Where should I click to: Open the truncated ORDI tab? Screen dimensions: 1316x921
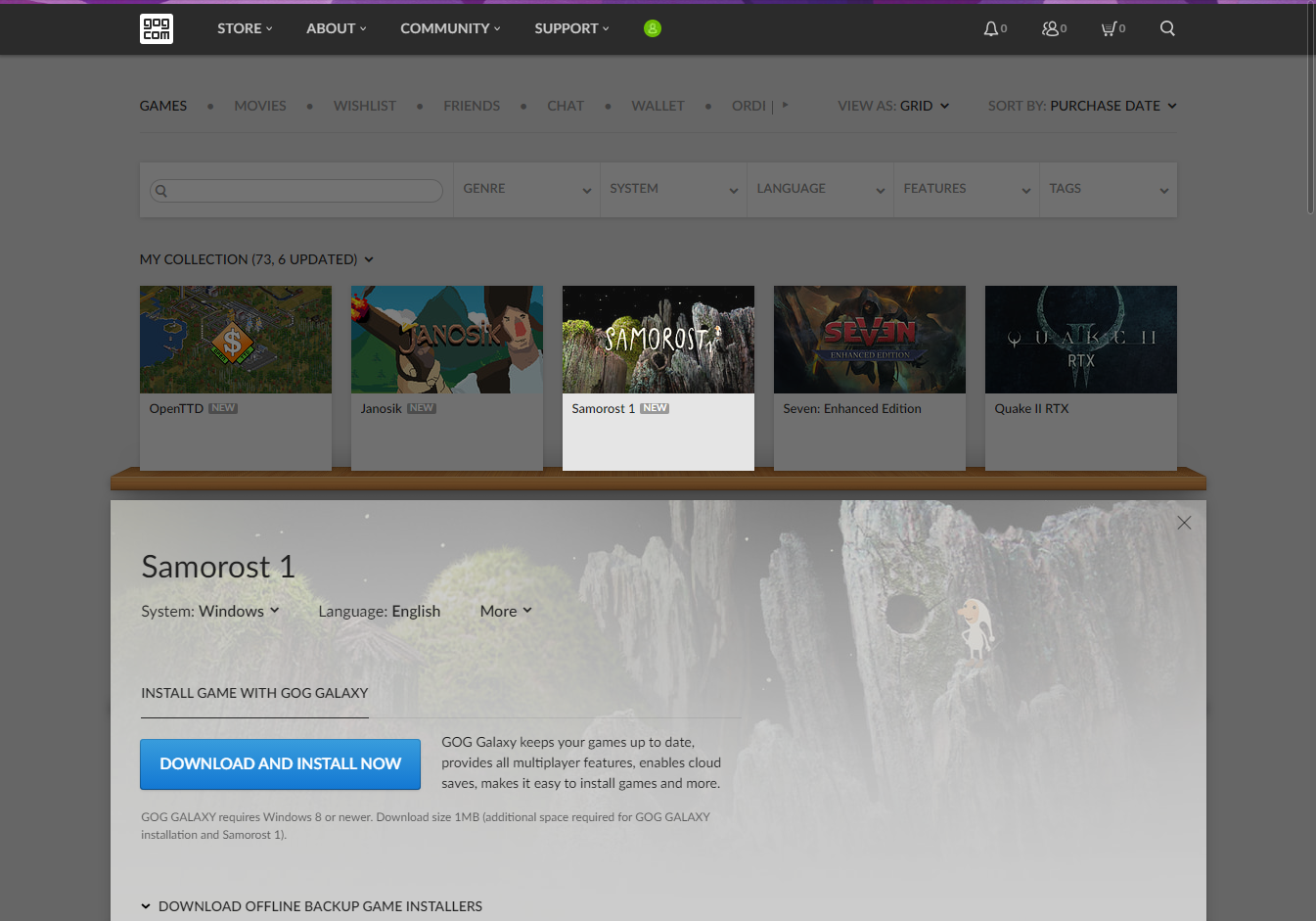pyautogui.click(x=749, y=106)
